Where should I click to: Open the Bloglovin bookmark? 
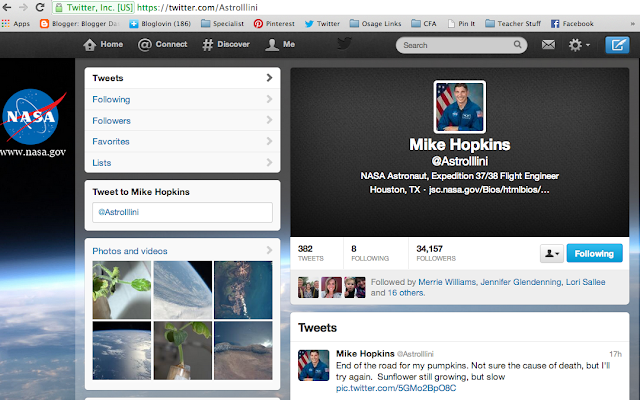point(160,24)
